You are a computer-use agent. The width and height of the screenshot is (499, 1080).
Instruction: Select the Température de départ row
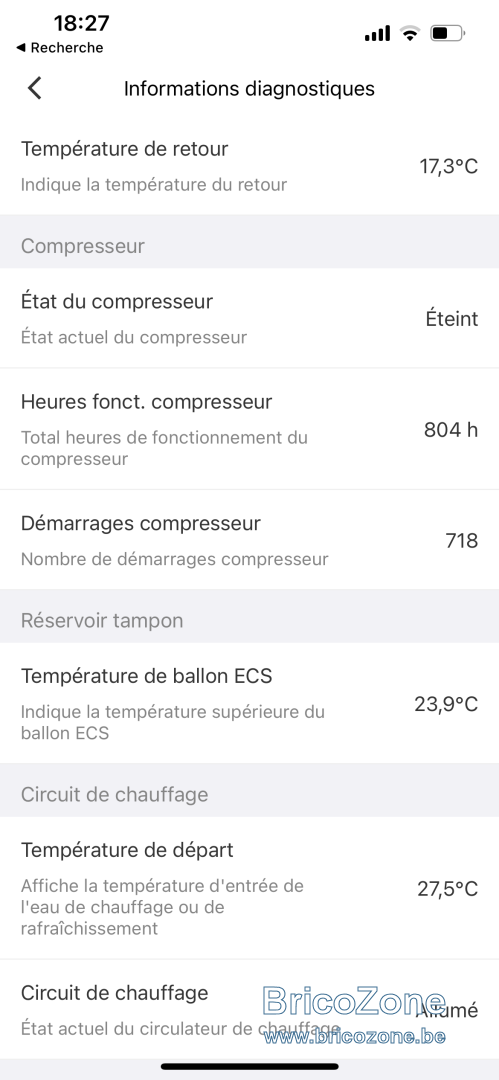point(250,888)
